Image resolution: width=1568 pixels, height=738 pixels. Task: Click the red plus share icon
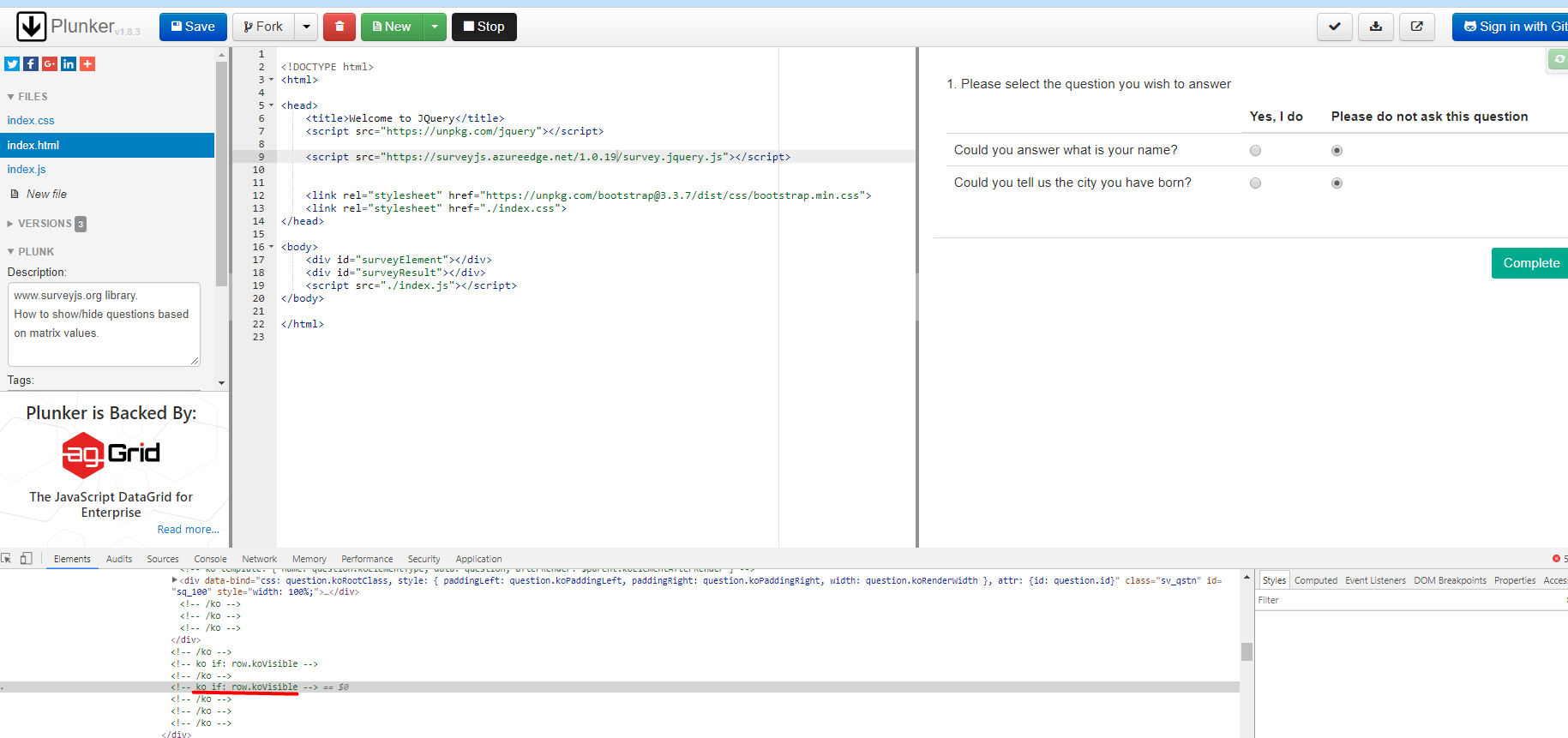pos(87,63)
